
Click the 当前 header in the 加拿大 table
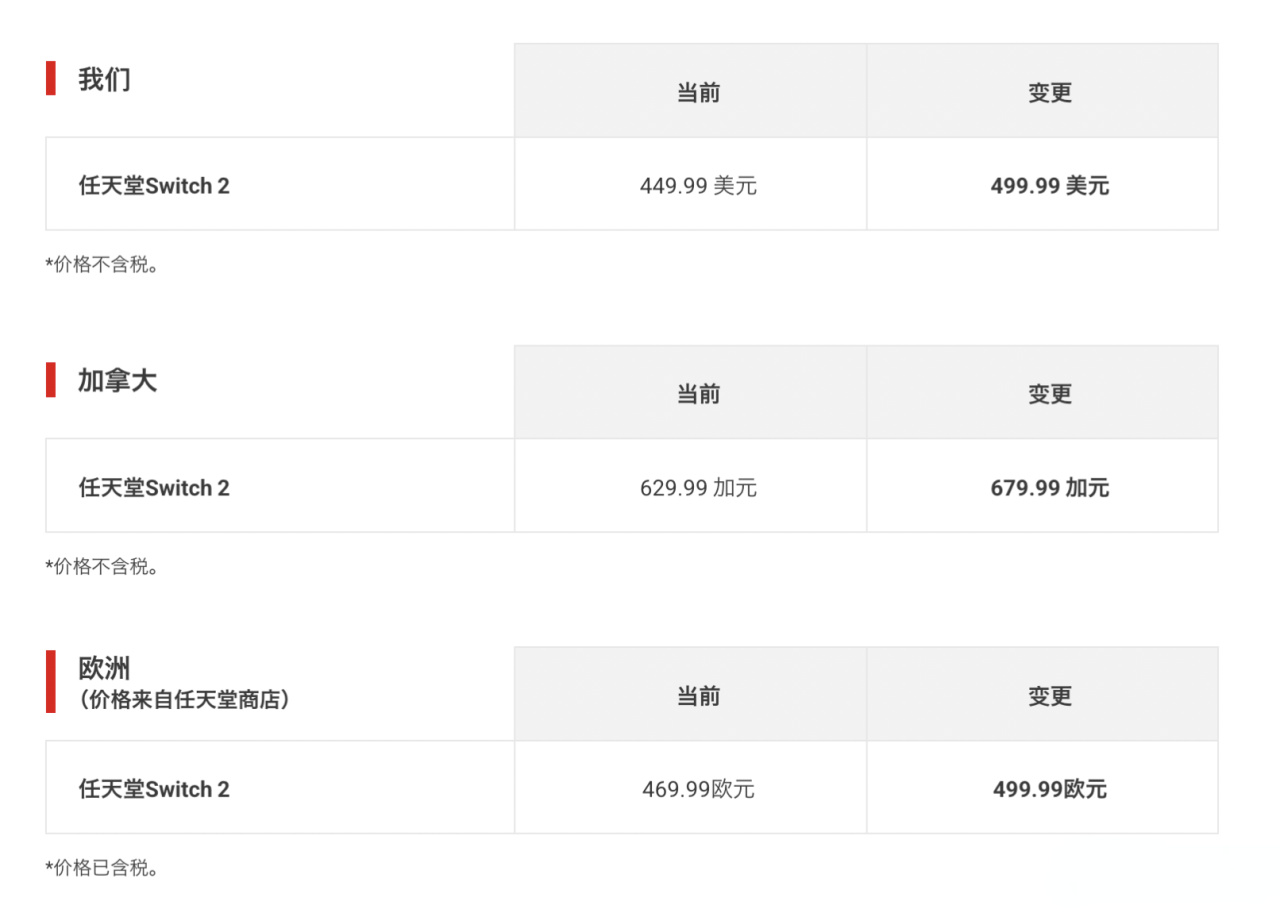click(698, 394)
